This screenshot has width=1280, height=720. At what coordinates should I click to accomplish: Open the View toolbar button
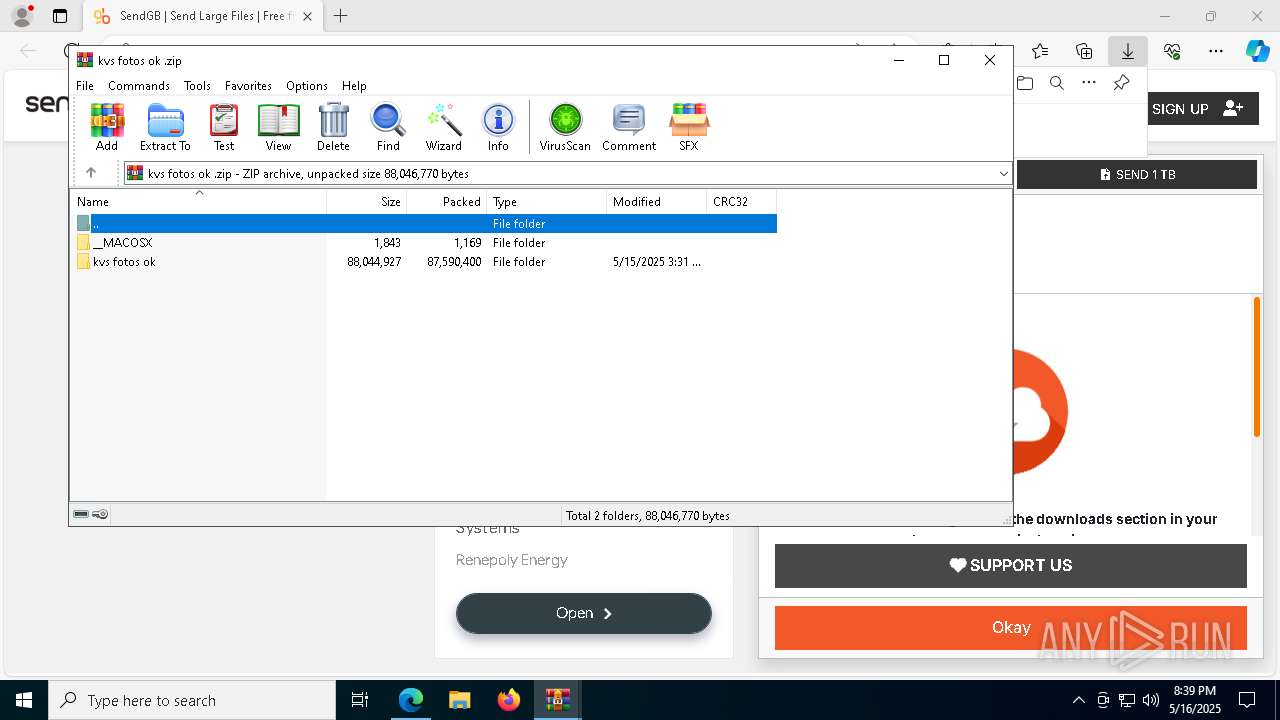pos(278,127)
